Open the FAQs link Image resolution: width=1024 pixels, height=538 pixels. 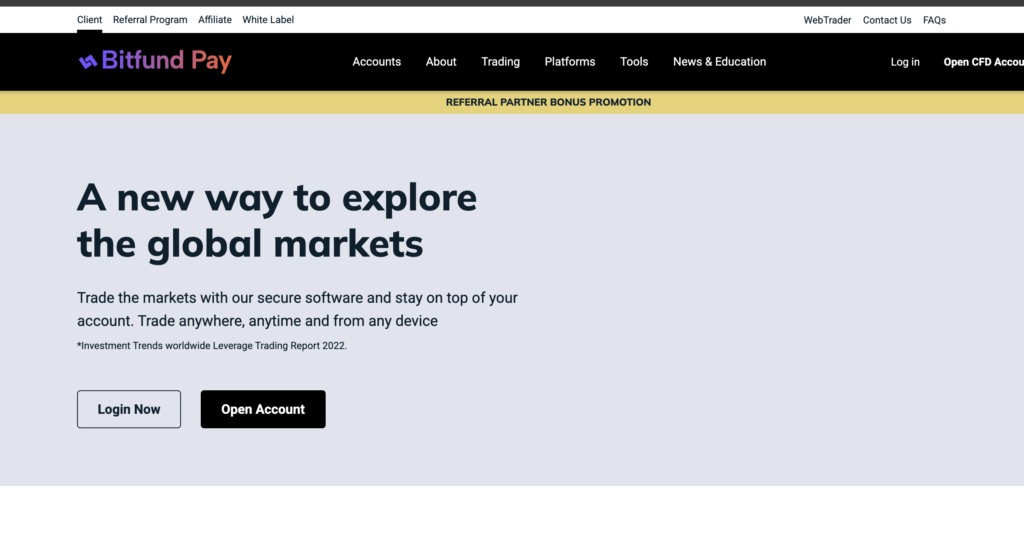tap(934, 20)
